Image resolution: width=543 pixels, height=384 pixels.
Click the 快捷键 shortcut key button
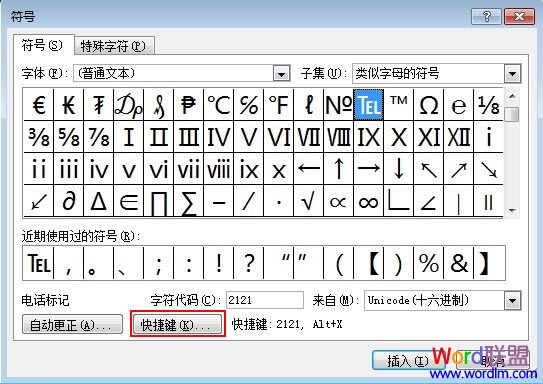click(x=177, y=324)
